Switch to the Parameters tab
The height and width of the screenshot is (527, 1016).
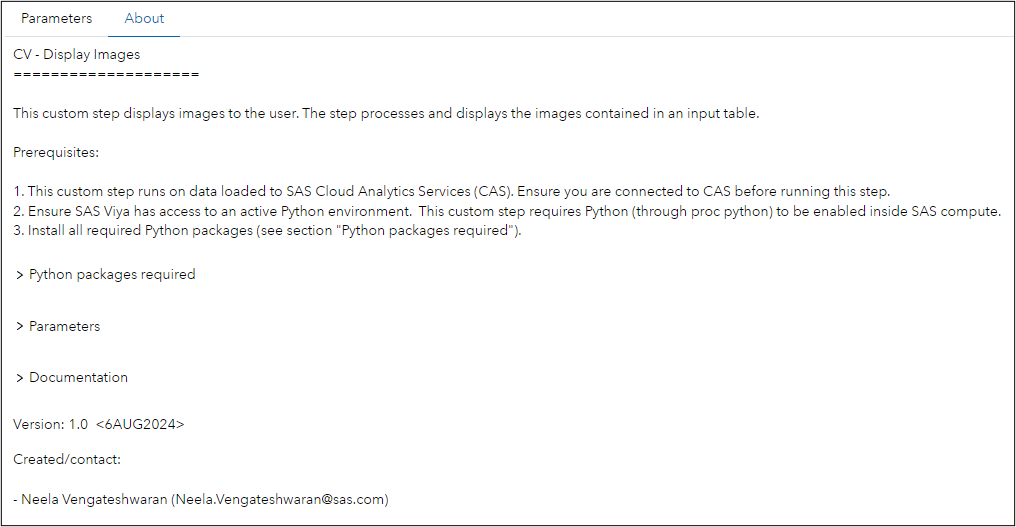tap(56, 18)
